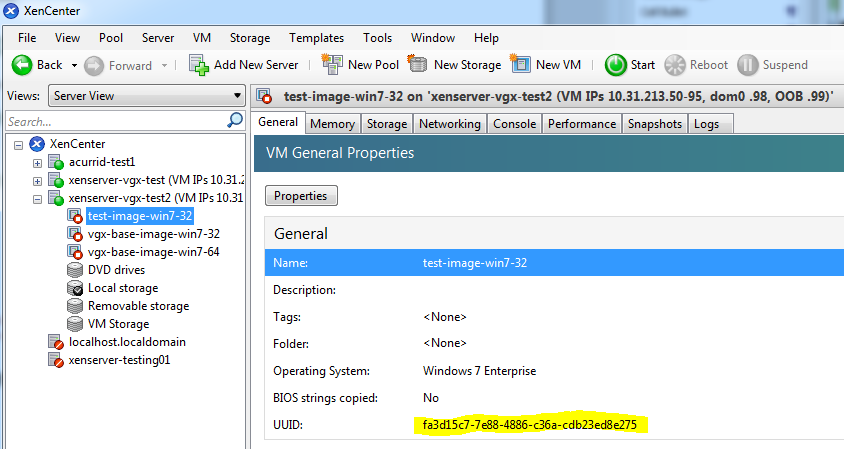This screenshot has width=844, height=449.
Task: Collapse the xenserver-vgx-test2 node
Action: (x=37, y=198)
